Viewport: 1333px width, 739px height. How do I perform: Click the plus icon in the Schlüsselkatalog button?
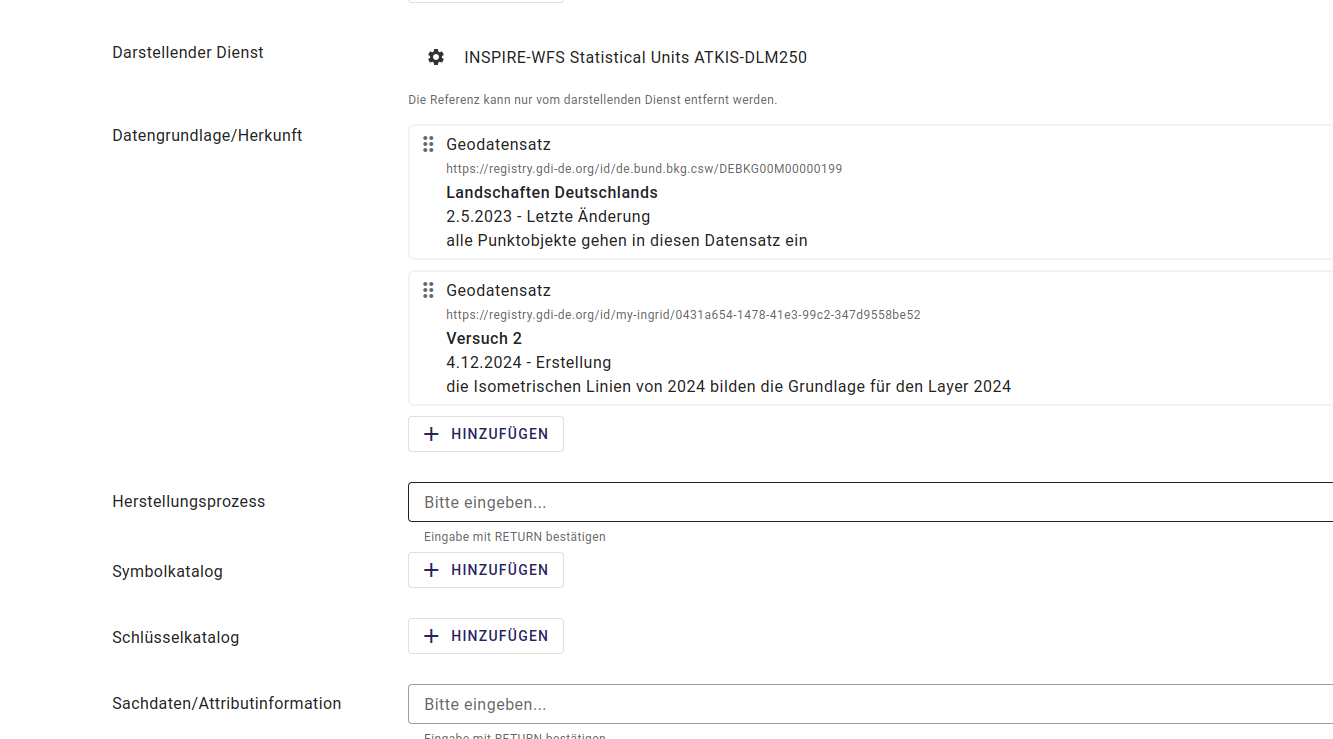click(x=431, y=635)
